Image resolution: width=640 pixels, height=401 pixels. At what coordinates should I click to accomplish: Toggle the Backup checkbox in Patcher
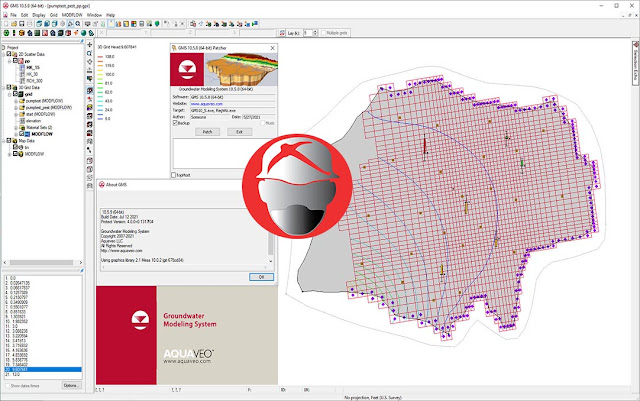tap(175, 123)
